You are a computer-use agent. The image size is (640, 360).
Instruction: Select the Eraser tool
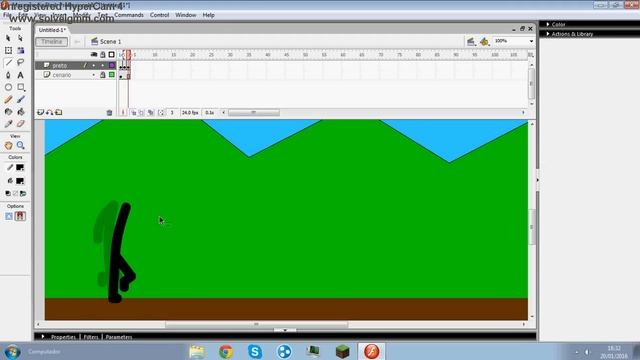tap(20, 124)
